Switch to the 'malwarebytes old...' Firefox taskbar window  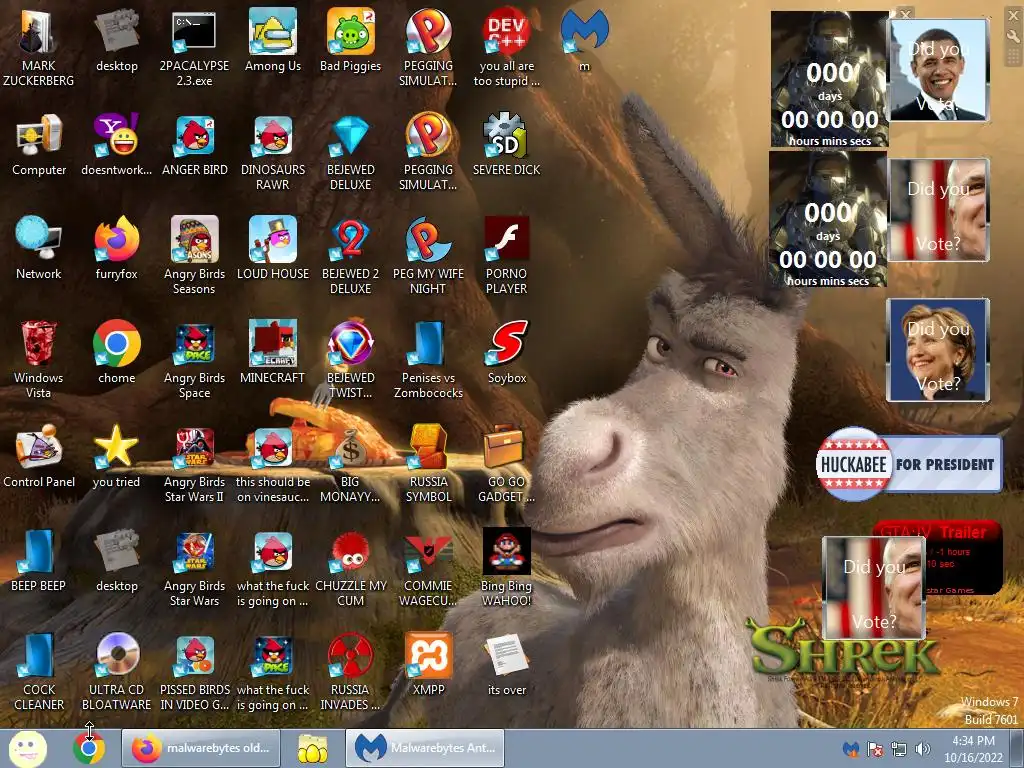200,748
